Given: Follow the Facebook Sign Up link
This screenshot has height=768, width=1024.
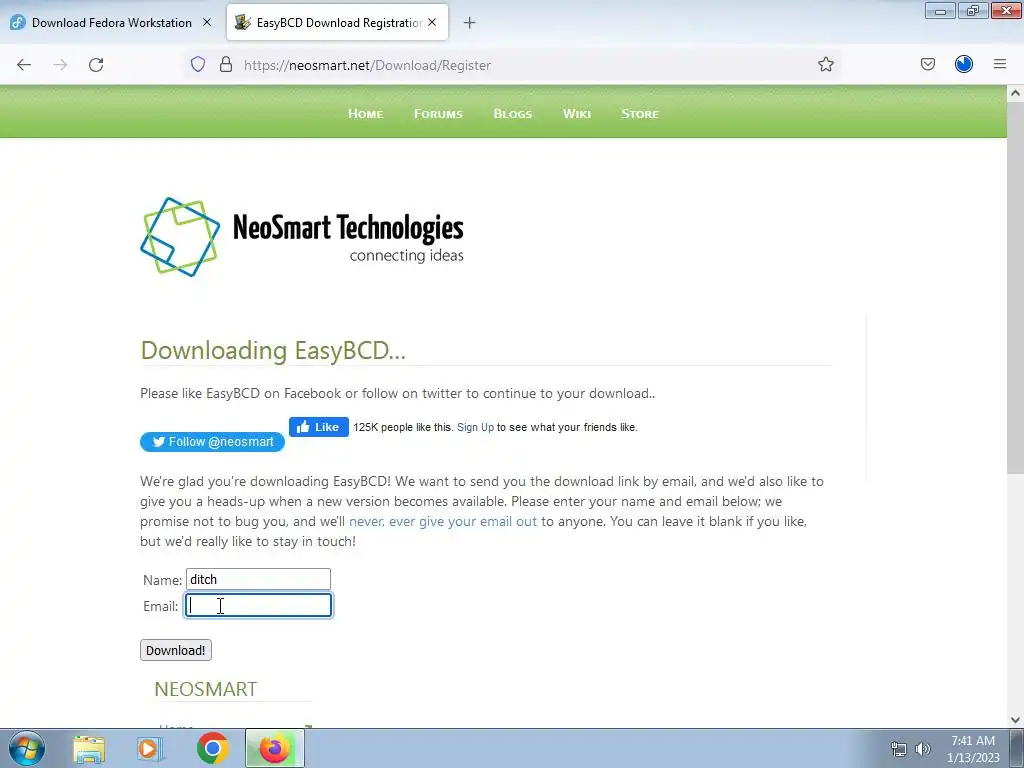Looking at the screenshot, I should pos(475,427).
